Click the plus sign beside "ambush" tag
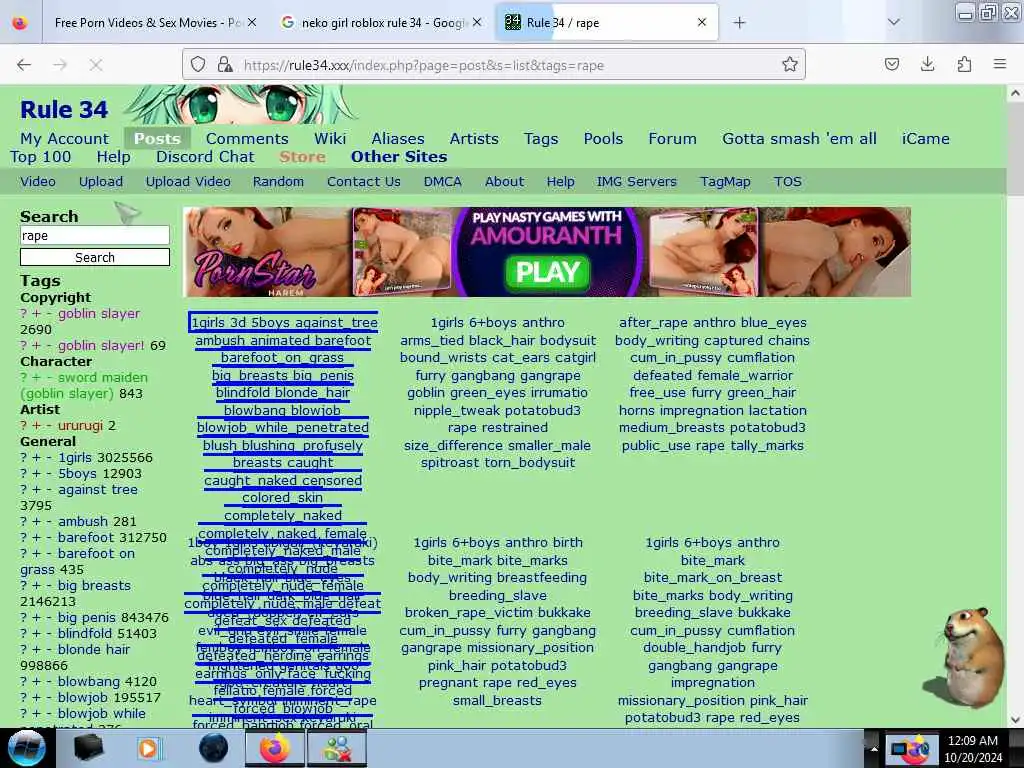Screen dimensions: 1024x768 pos(36,522)
